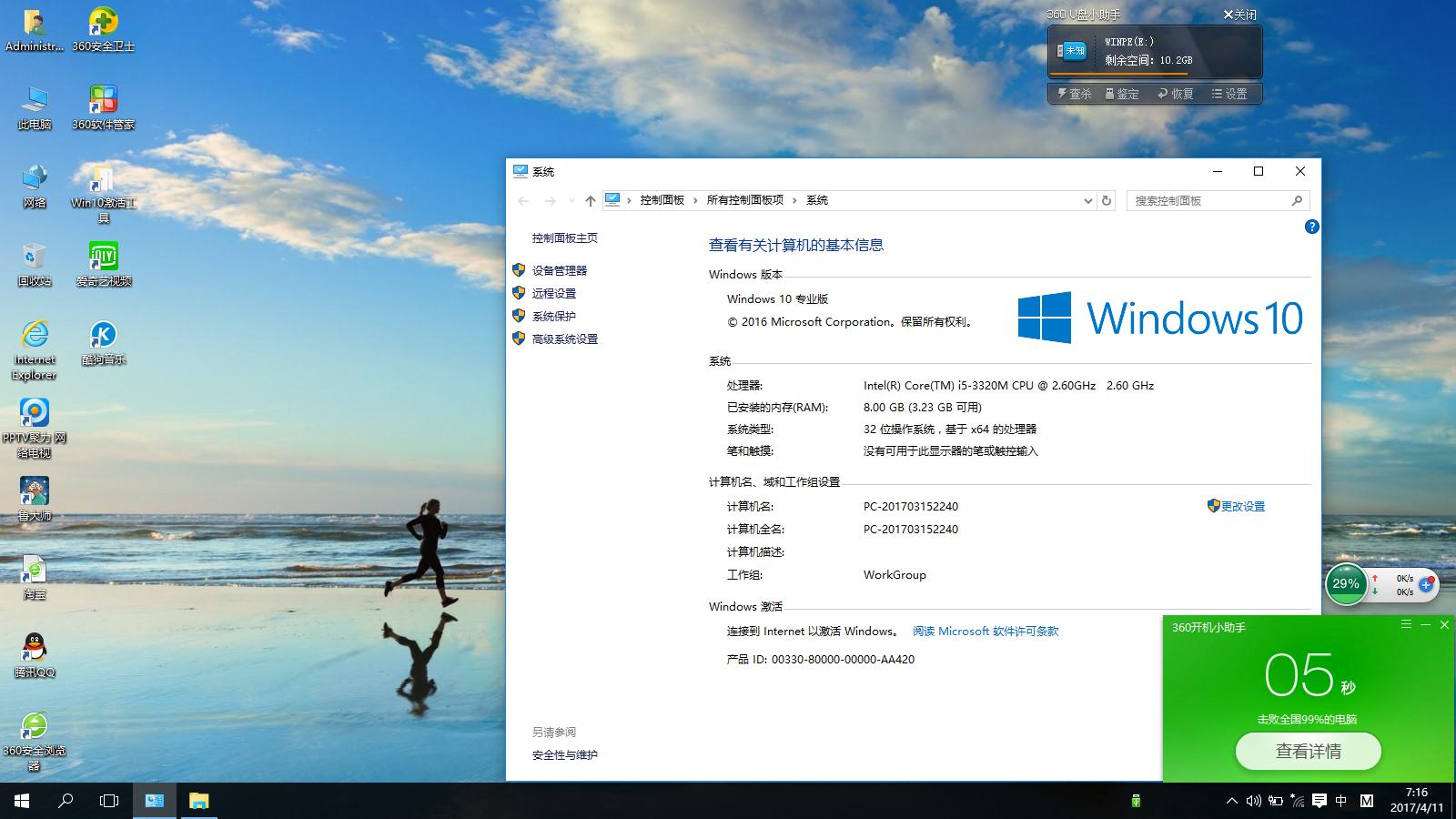Open taskbar search magnifier
This screenshot has width=1456, height=819.
[x=66, y=801]
